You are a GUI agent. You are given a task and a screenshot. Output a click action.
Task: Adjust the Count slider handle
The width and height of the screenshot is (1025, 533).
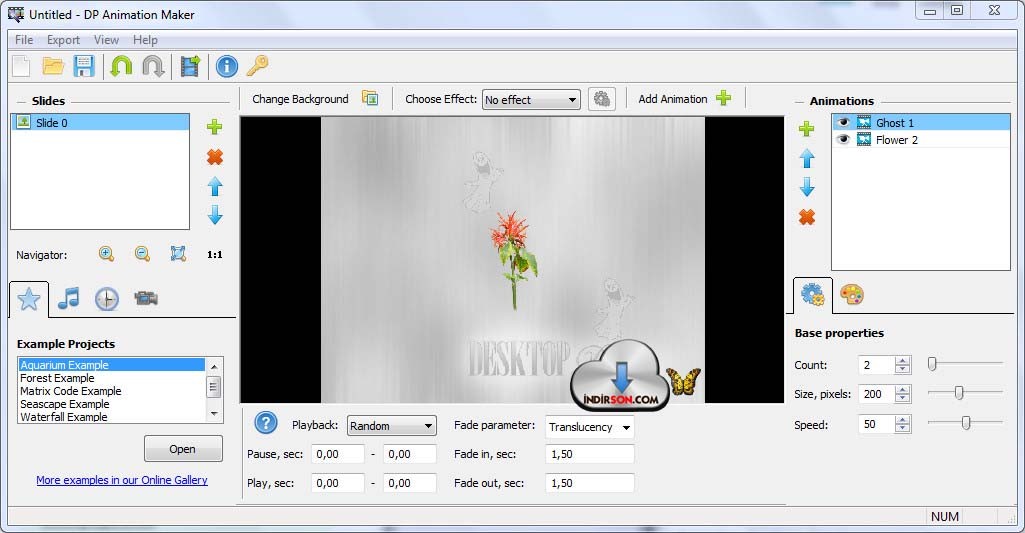coord(932,364)
